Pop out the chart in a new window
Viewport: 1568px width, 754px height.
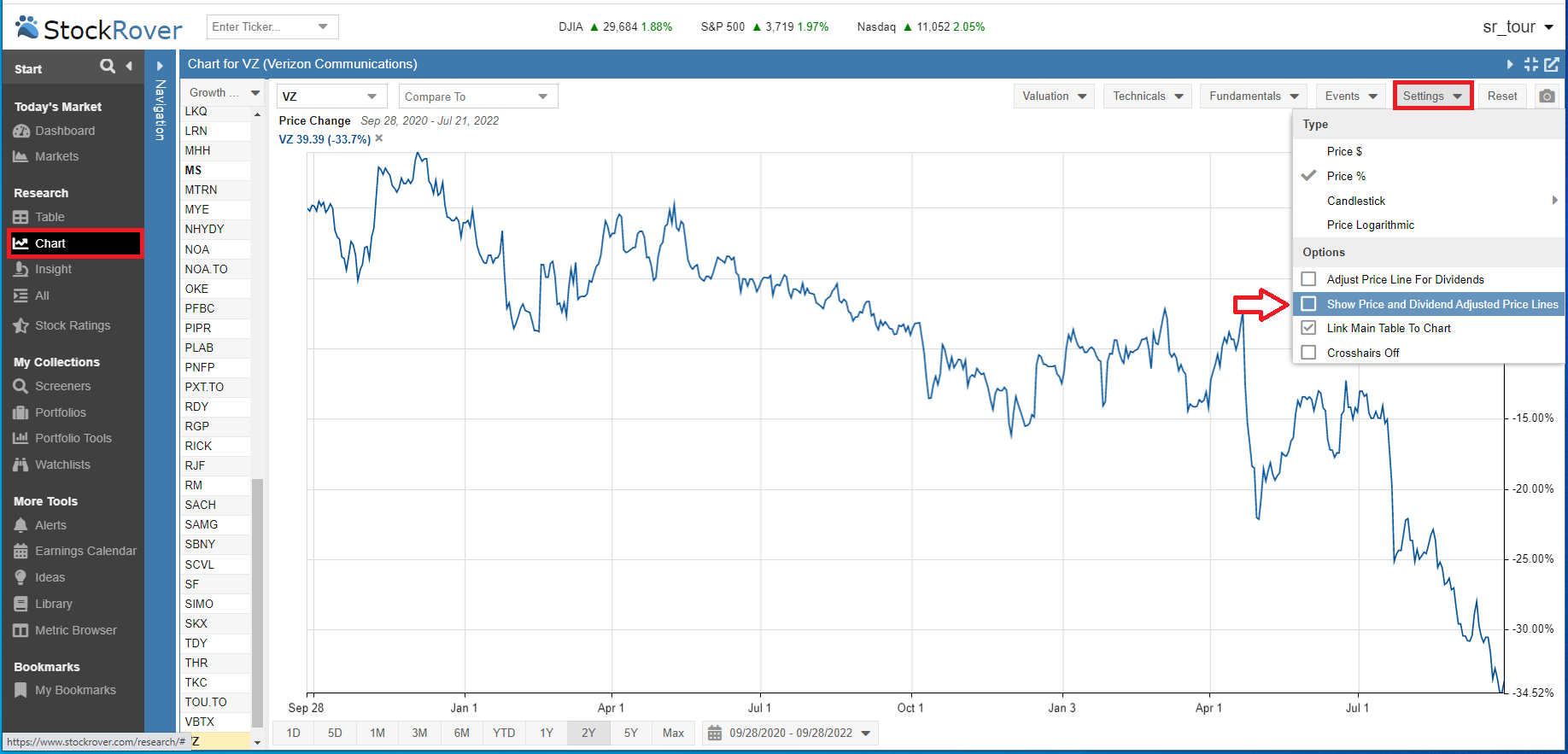1552,64
